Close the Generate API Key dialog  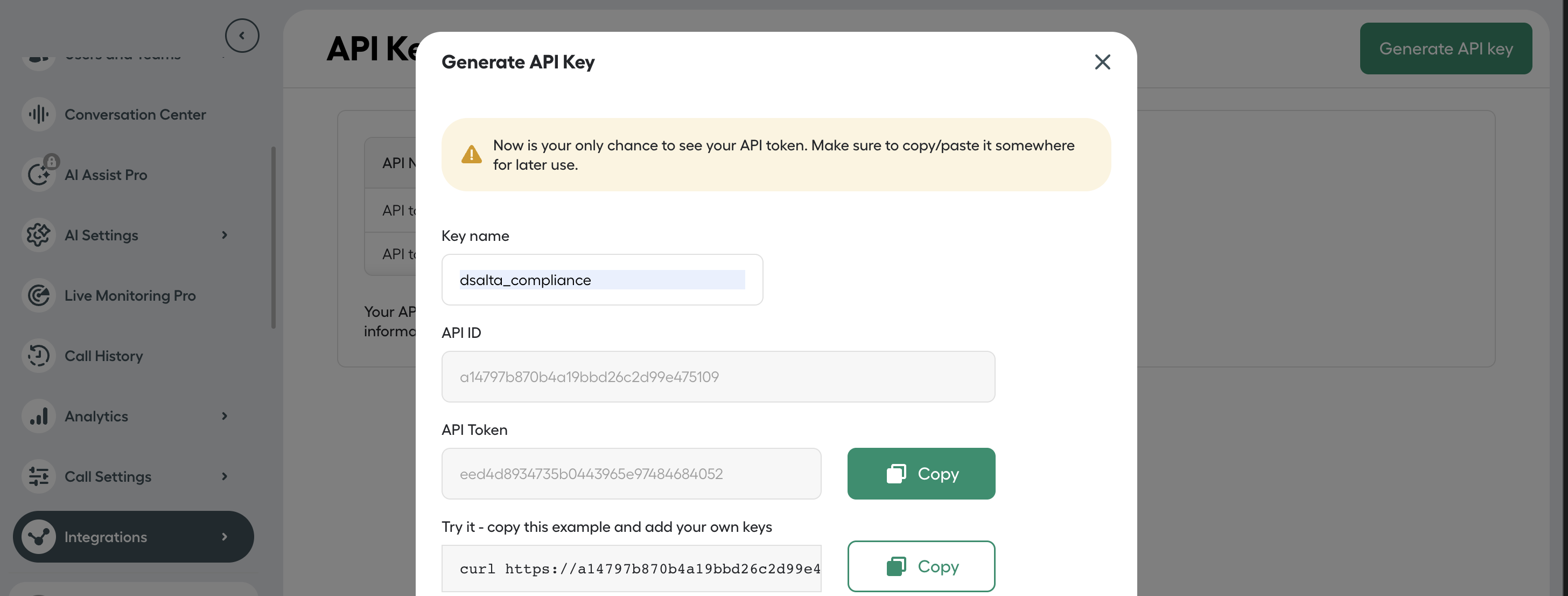(1102, 61)
